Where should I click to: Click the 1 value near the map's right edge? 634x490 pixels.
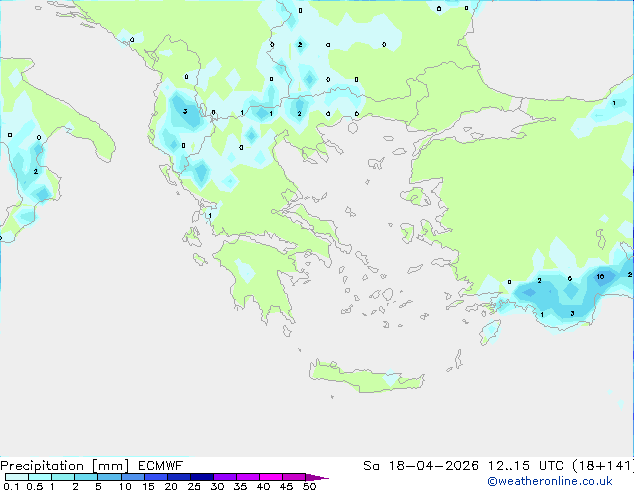click(x=614, y=103)
